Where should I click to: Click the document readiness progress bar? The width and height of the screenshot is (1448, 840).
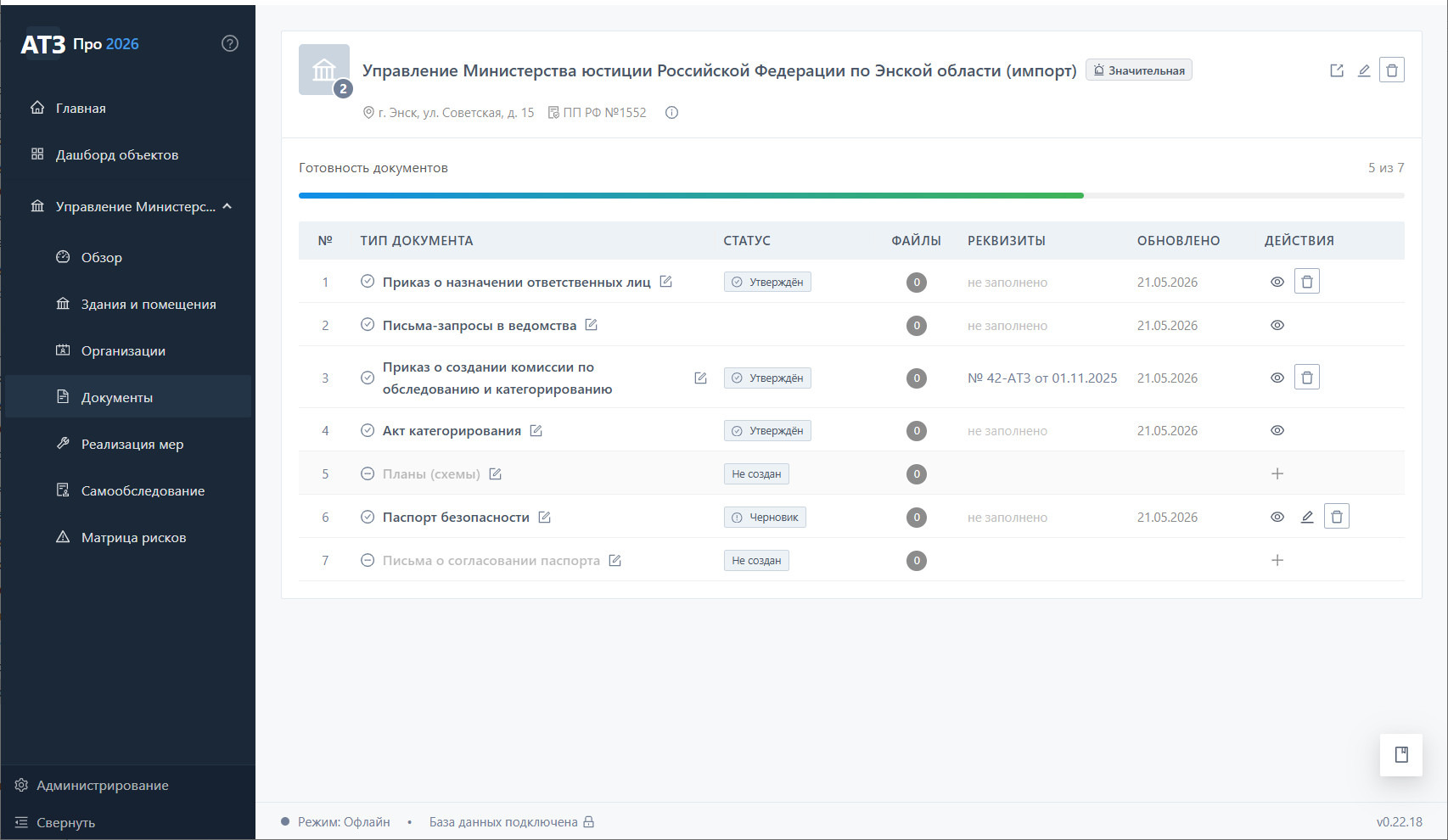[851, 195]
